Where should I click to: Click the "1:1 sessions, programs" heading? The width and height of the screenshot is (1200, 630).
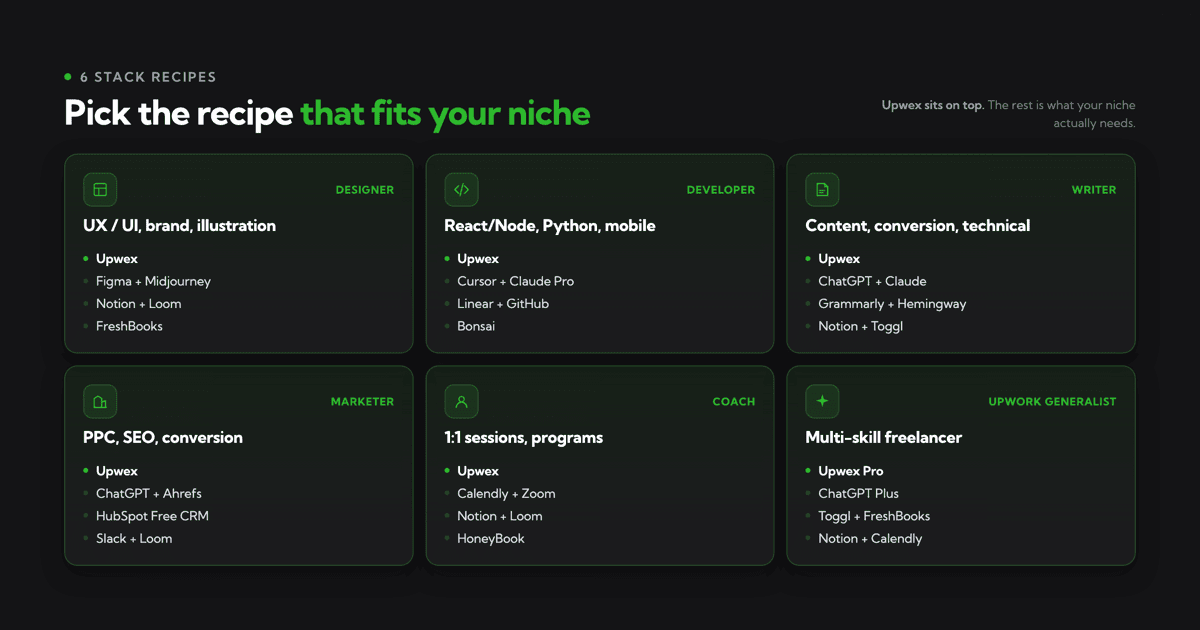click(x=524, y=438)
